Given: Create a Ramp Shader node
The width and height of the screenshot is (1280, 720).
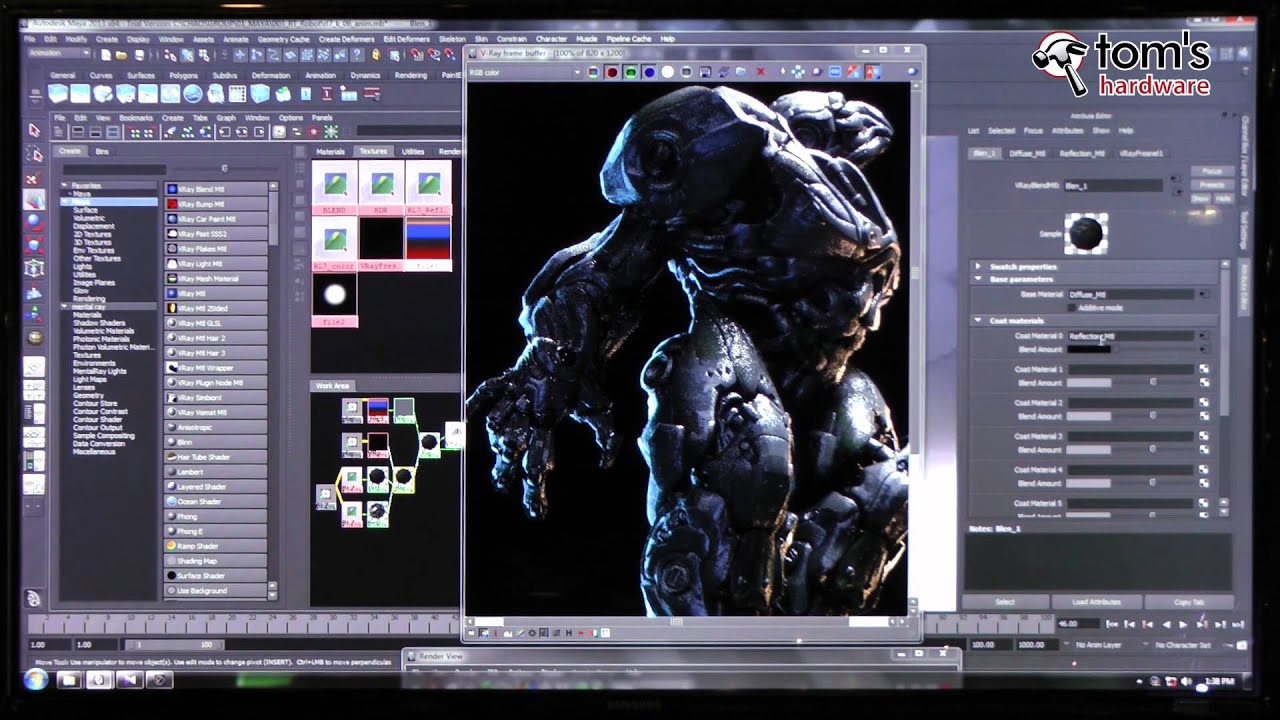Looking at the screenshot, I should tap(216, 546).
